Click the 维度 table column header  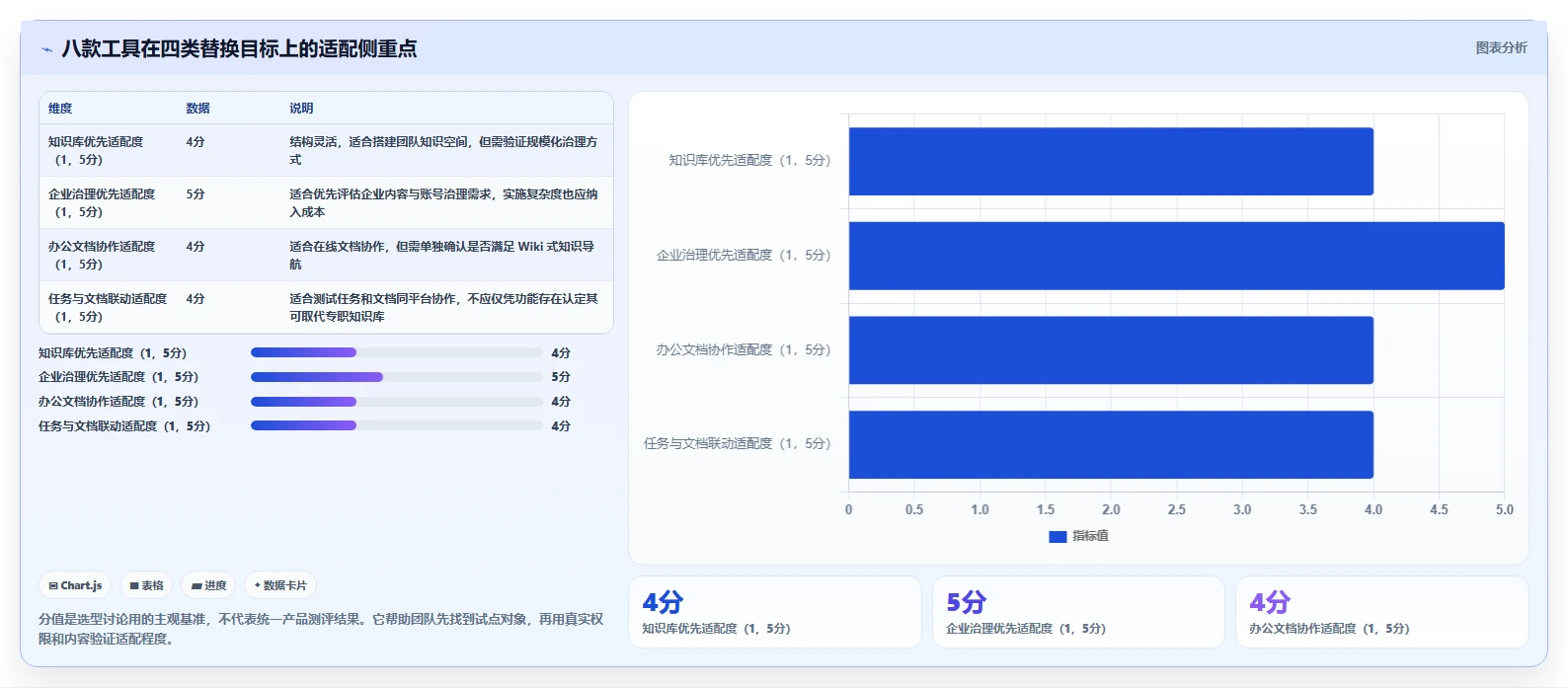tap(60, 109)
